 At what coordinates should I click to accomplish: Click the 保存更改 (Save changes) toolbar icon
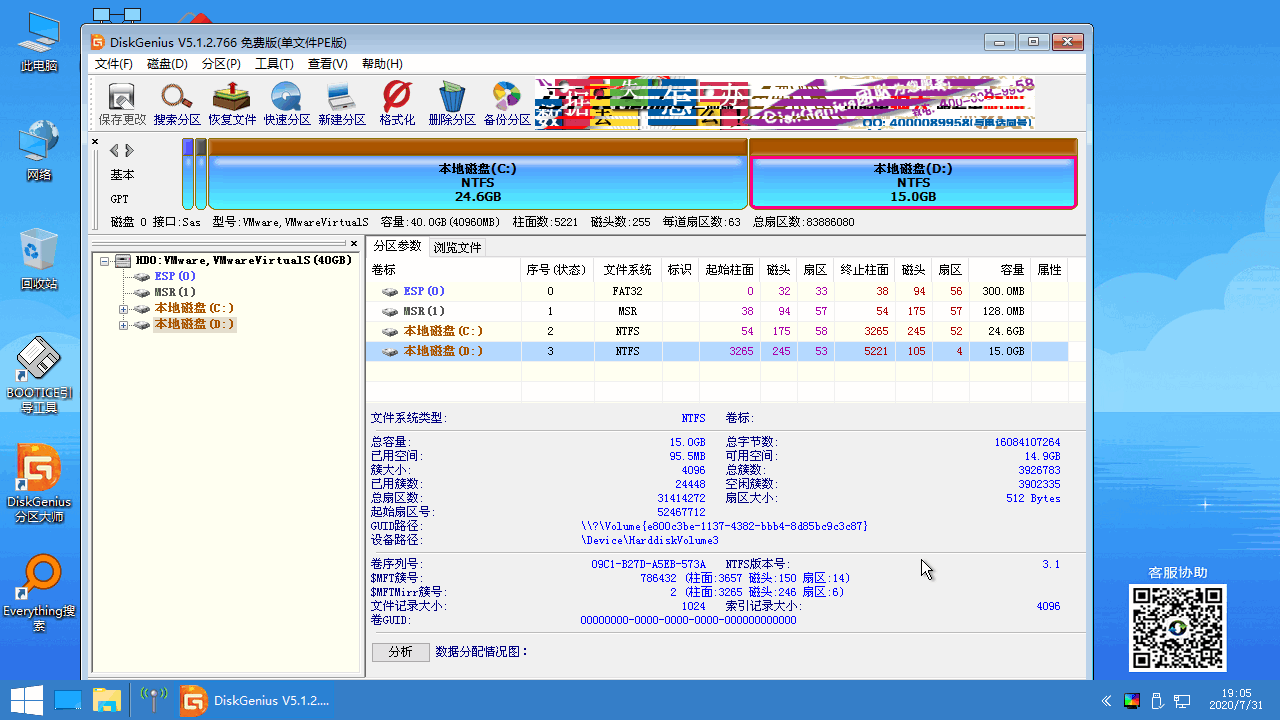coord(122,104)
